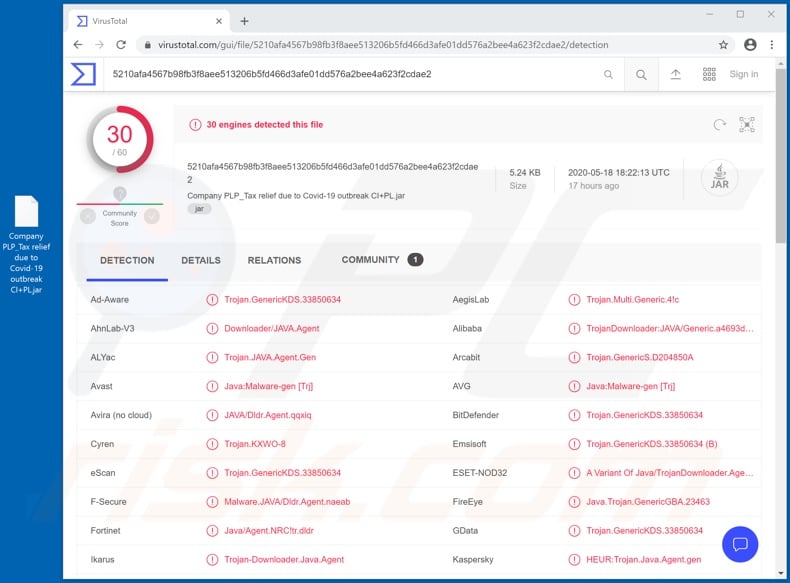The width and height of the screenshot is (790, 583).
Task: Click the VirusTotal logo icon
Action: coord(83,74)
